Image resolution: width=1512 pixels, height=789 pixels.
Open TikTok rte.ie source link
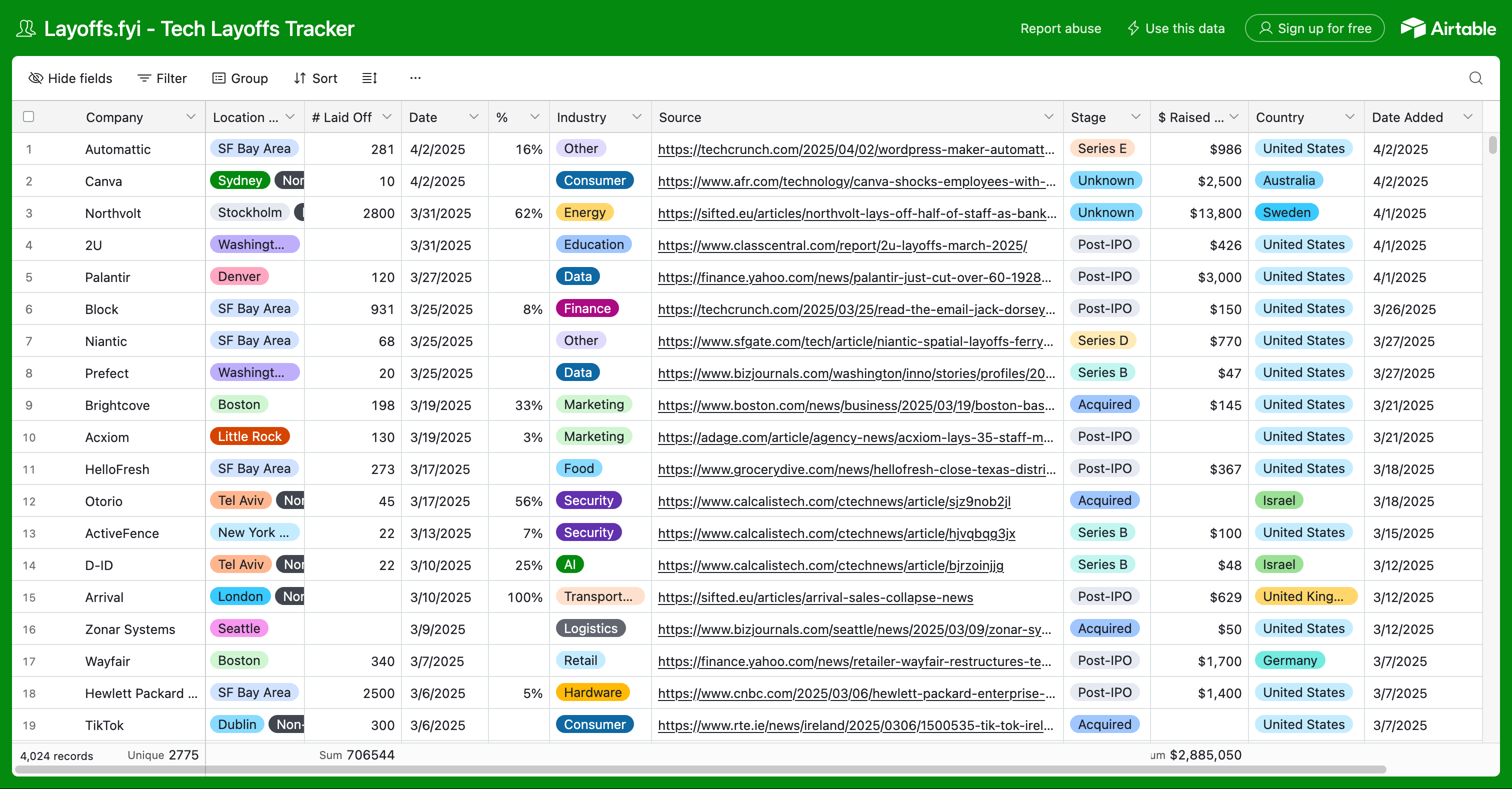tap(855, 725)
